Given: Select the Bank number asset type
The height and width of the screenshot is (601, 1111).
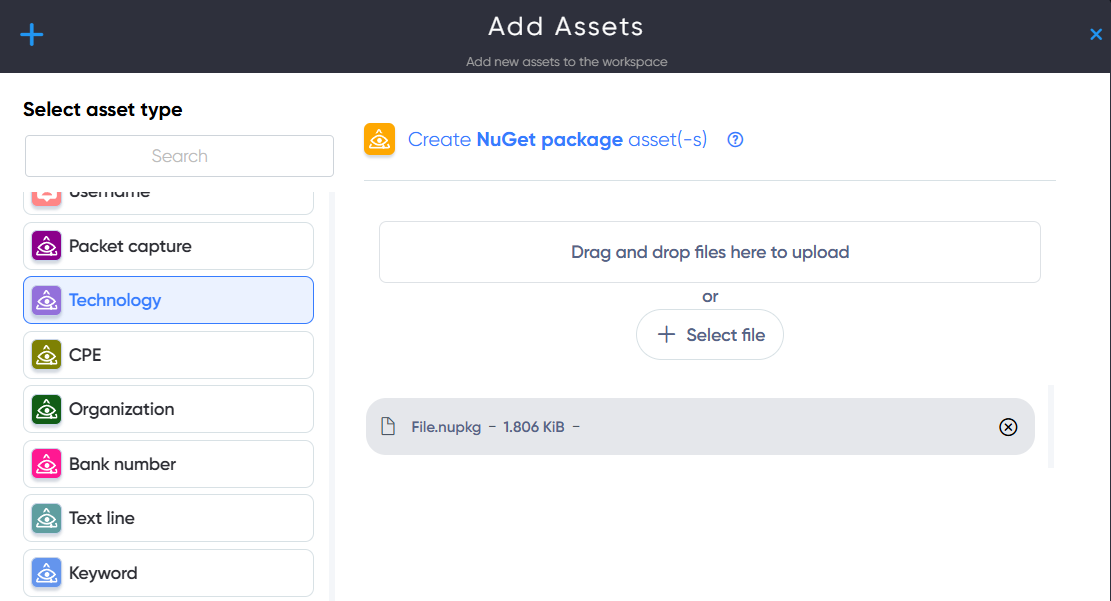Looking at the screenshot, I should pyautogui.click(x=169, y=464).
